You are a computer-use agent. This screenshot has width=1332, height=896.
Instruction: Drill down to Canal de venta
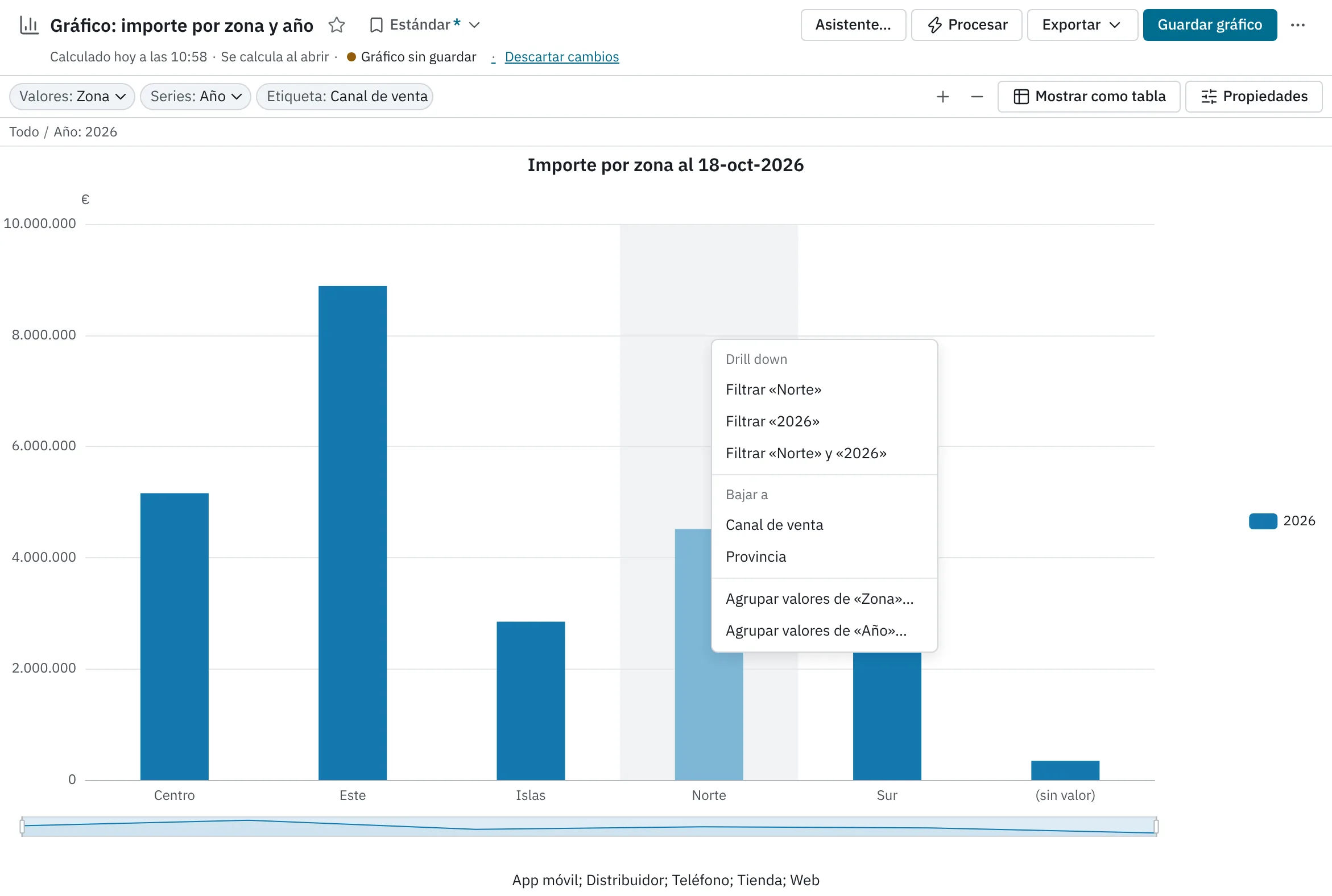pos(824,525)
